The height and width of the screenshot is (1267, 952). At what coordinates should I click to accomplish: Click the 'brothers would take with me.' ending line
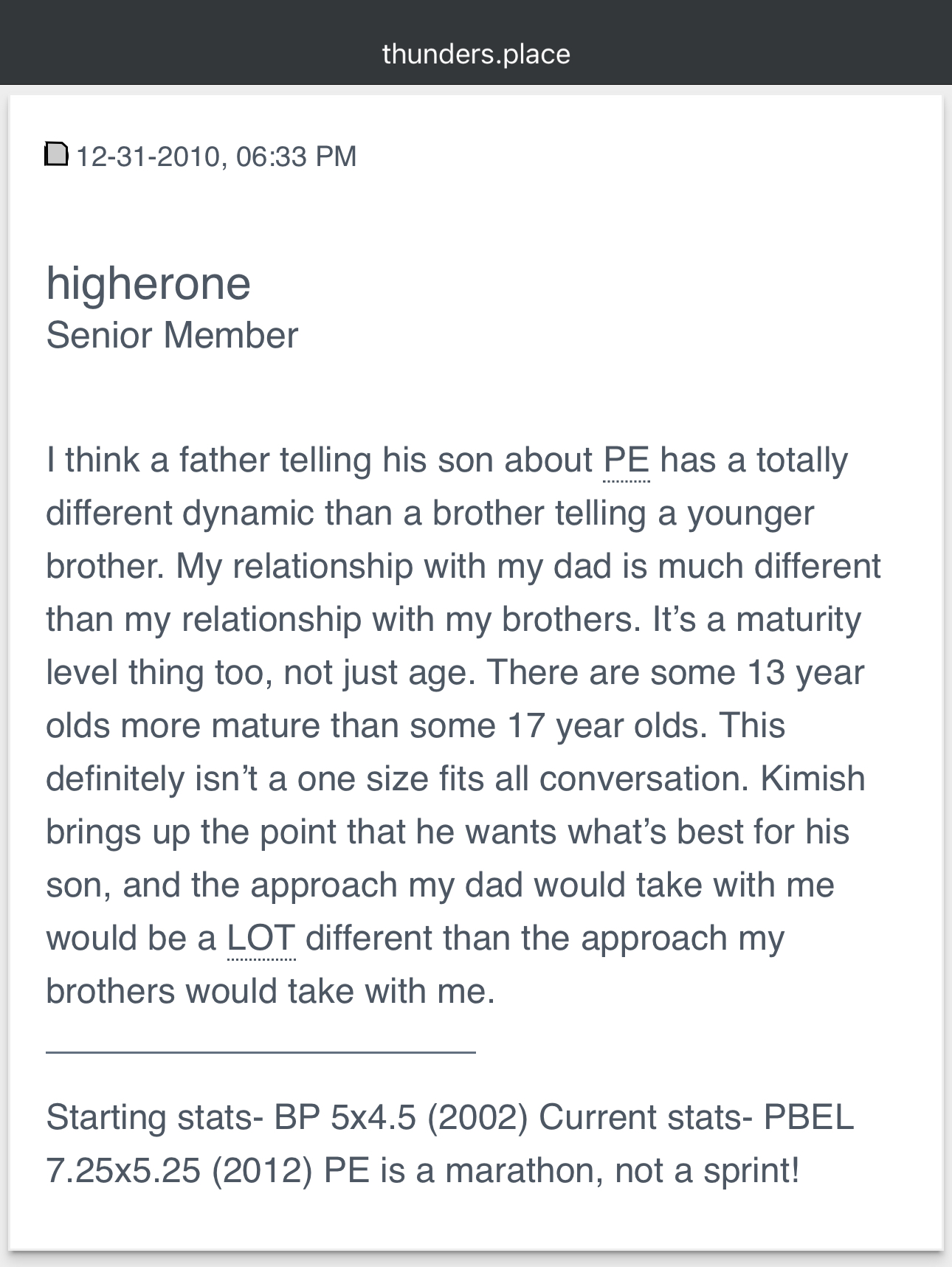(270, 991)
